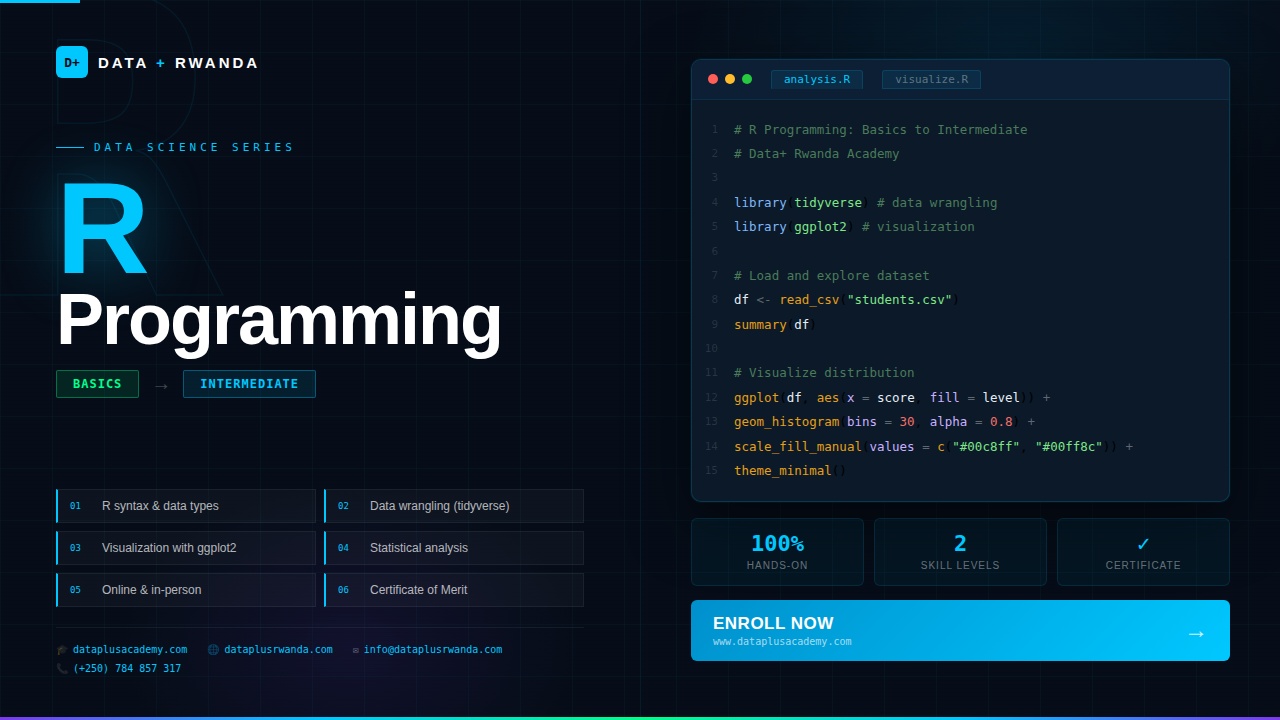Screen dimensions: 1280x720
Task: Click the DATA SCIENCE SERIES label
Action: (194, 147)
